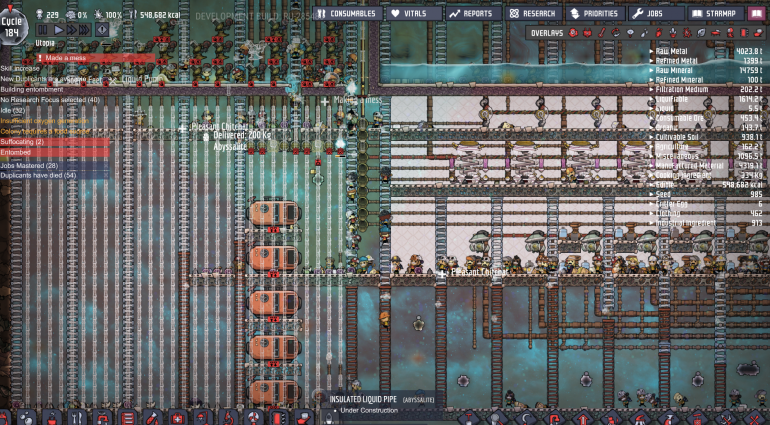
Task: Open the codex book icon
Action: 756,14
